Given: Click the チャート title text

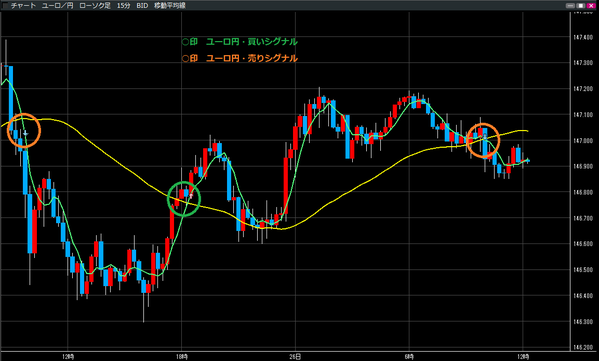Looking at the screenshot, I should [23, 6].
